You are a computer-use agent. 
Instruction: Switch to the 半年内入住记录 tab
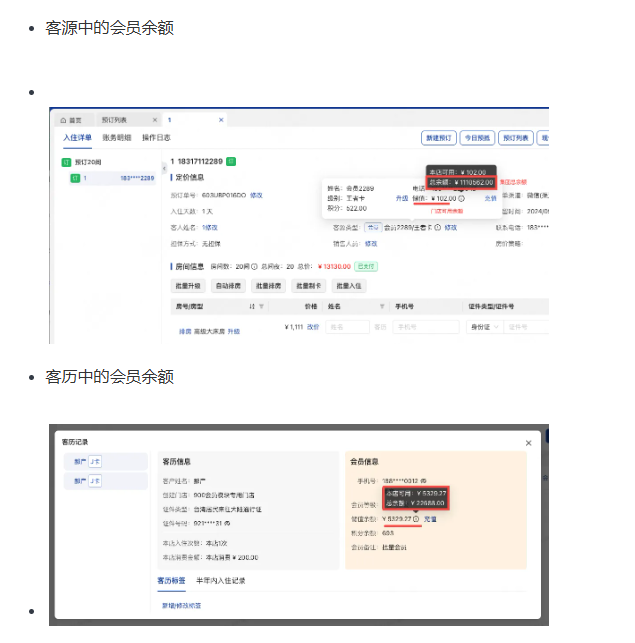[x=221, y=581]
